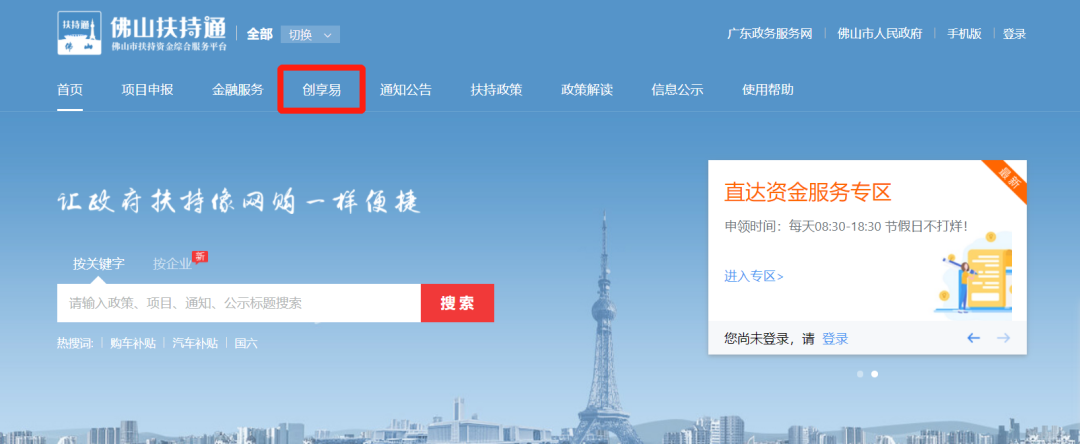Select the 按关键字 search tab
This screenshot has height=444, width=1080.
(99, 264)
